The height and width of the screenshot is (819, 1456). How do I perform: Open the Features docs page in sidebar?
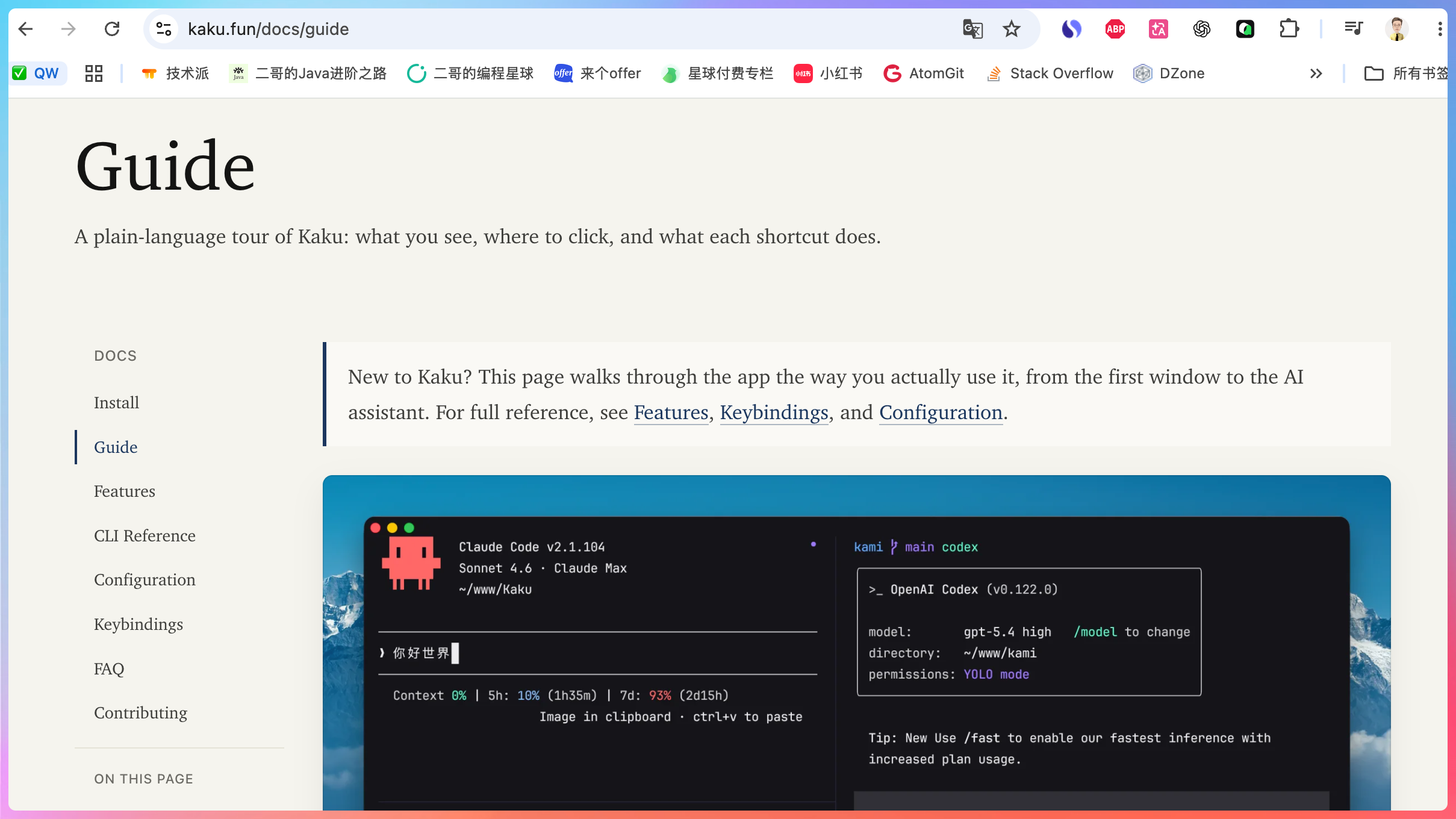(125, 491)
